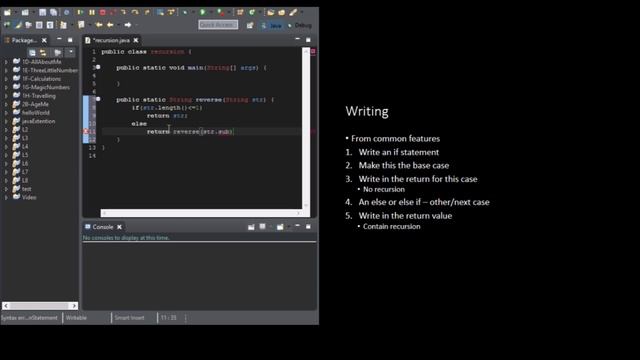Select the L4 project
This screenshot has height=360, width=640.
[24, 147]
